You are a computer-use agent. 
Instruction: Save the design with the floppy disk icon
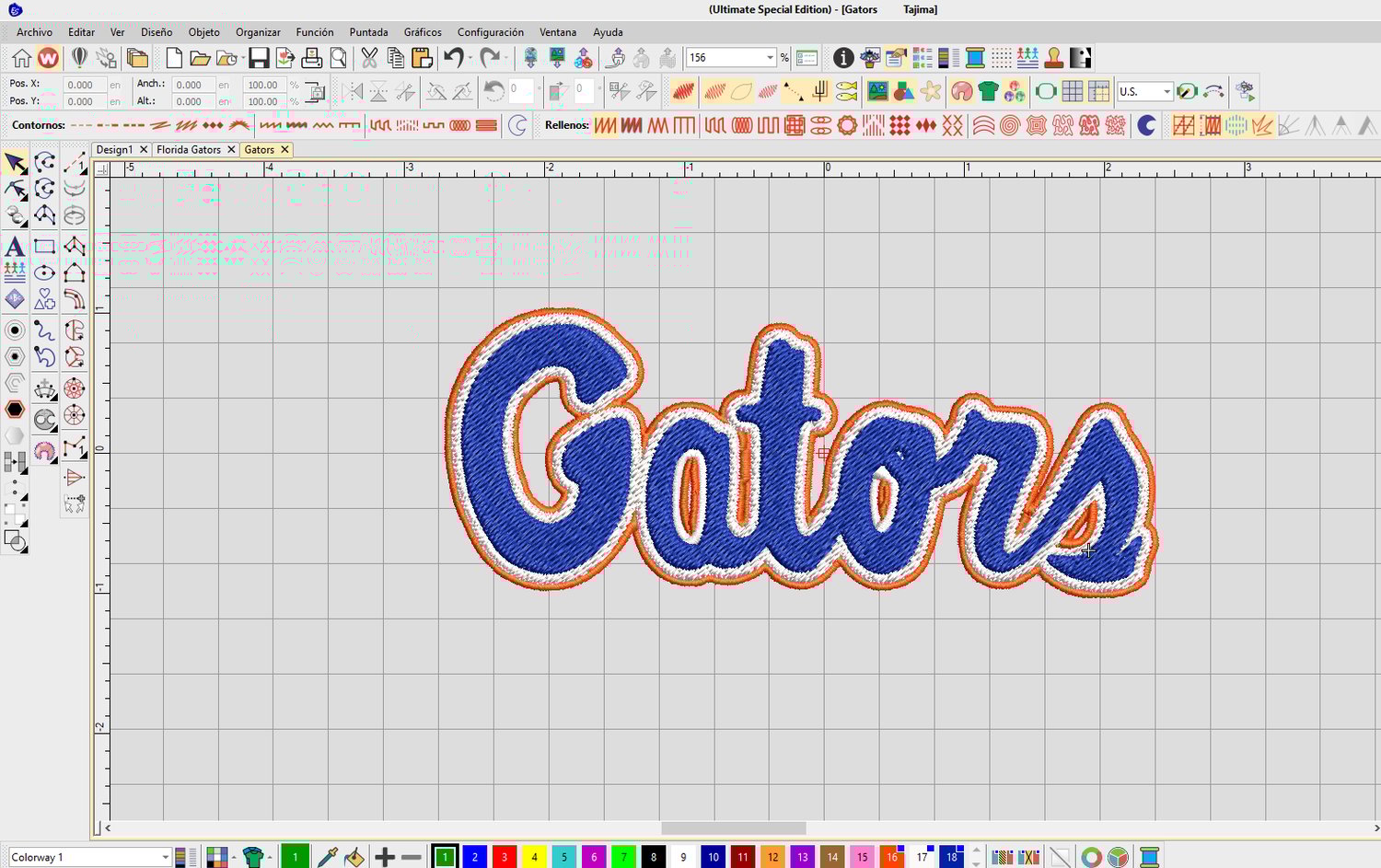coord(259,58)
